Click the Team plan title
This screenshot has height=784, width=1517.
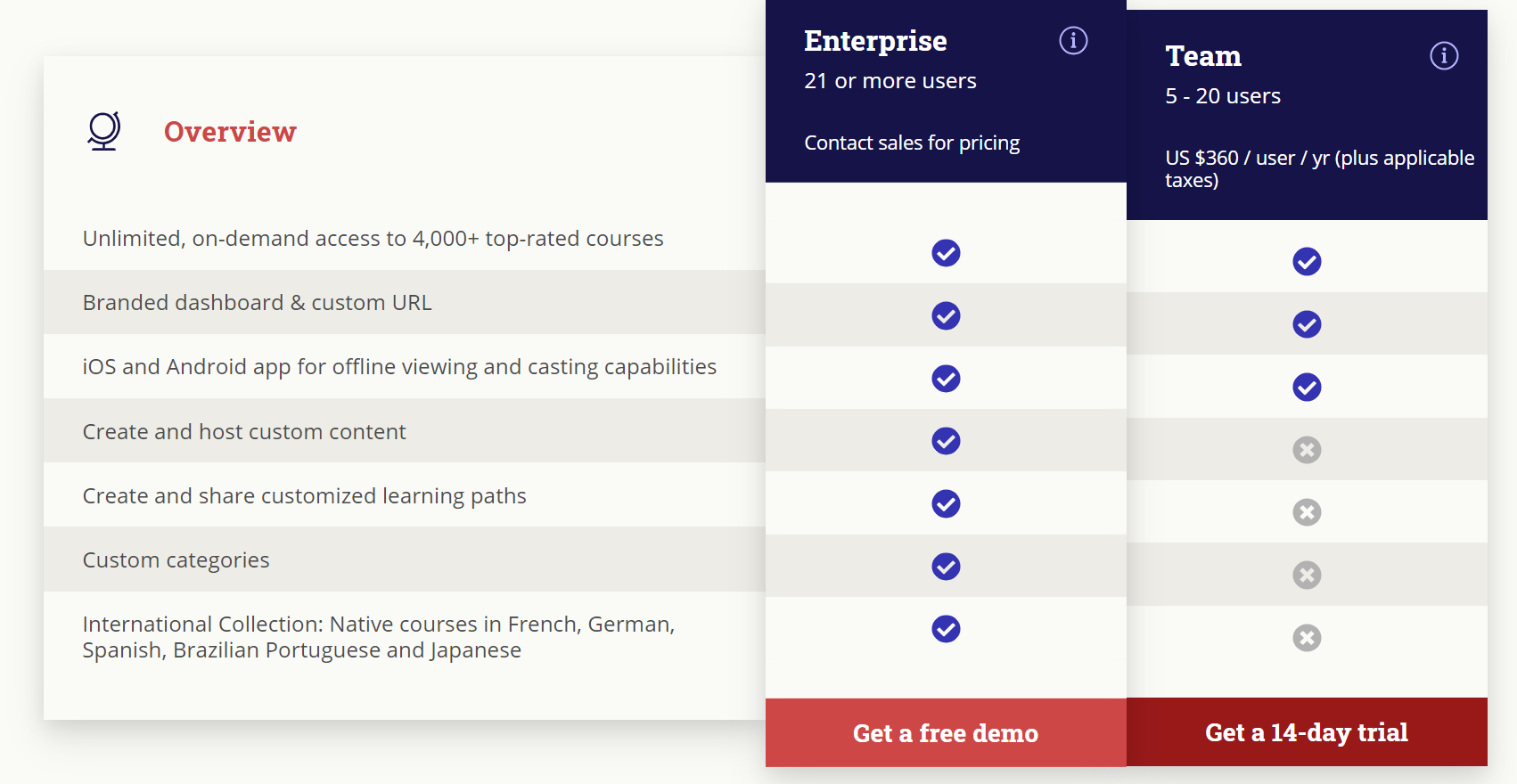(1203, 56)
